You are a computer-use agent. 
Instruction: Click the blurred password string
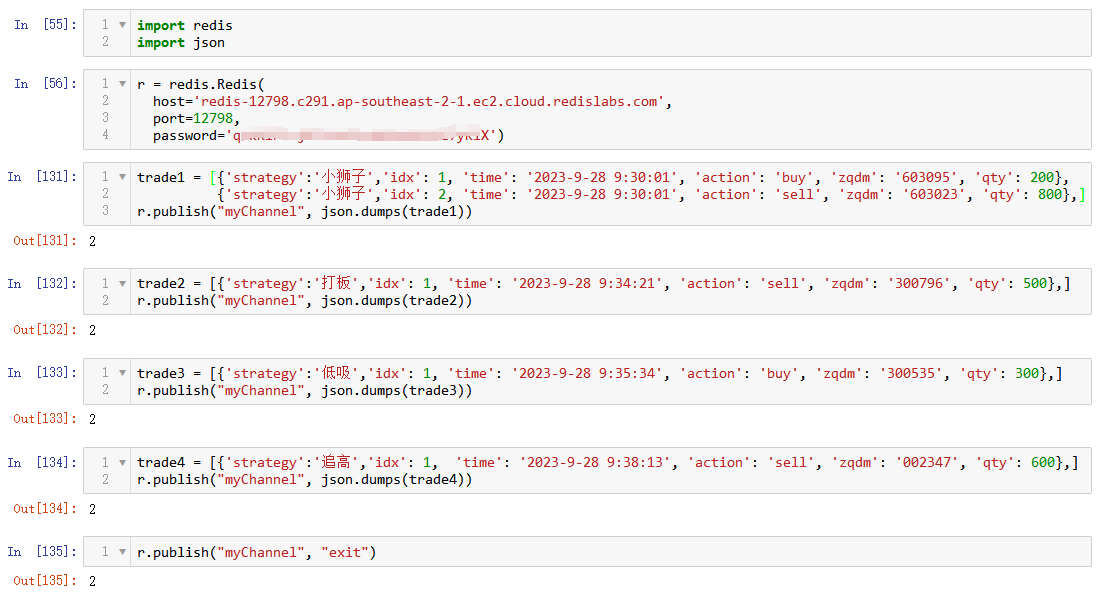361,135
